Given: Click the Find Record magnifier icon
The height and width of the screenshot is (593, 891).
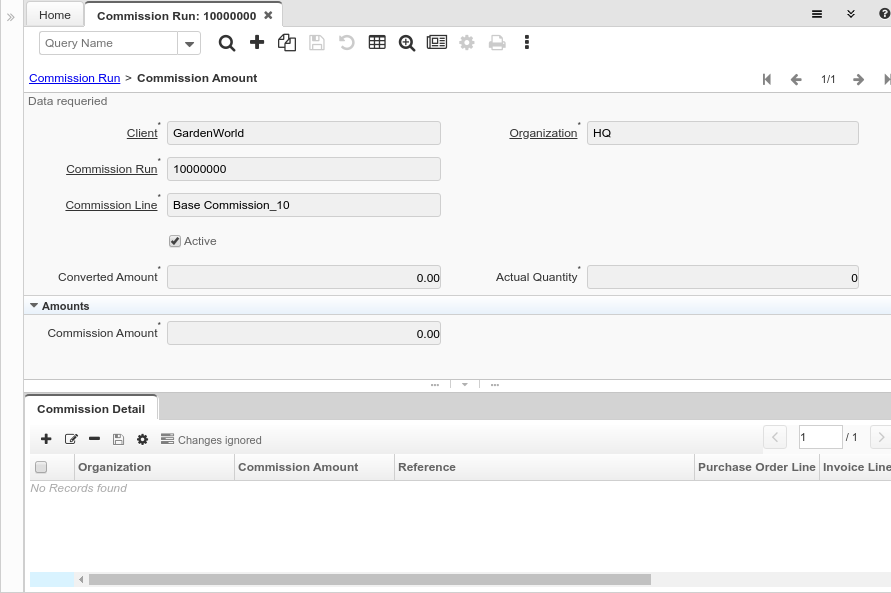Looking at the screenshot, I should tap(227, 43).
